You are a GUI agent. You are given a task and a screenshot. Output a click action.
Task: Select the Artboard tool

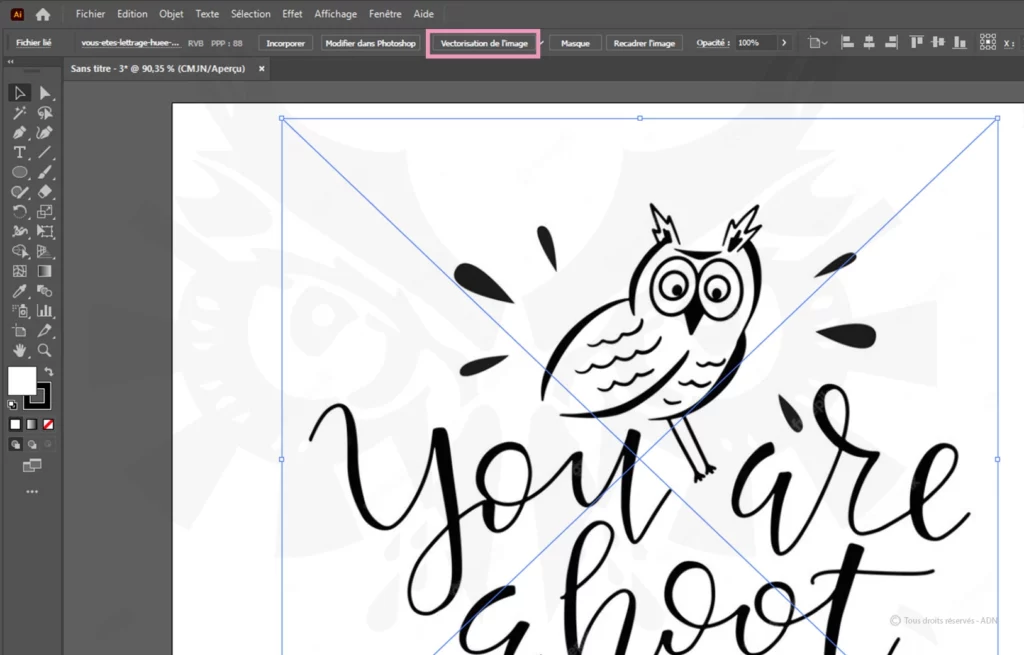pyautogui.click(x=20, y=330)
